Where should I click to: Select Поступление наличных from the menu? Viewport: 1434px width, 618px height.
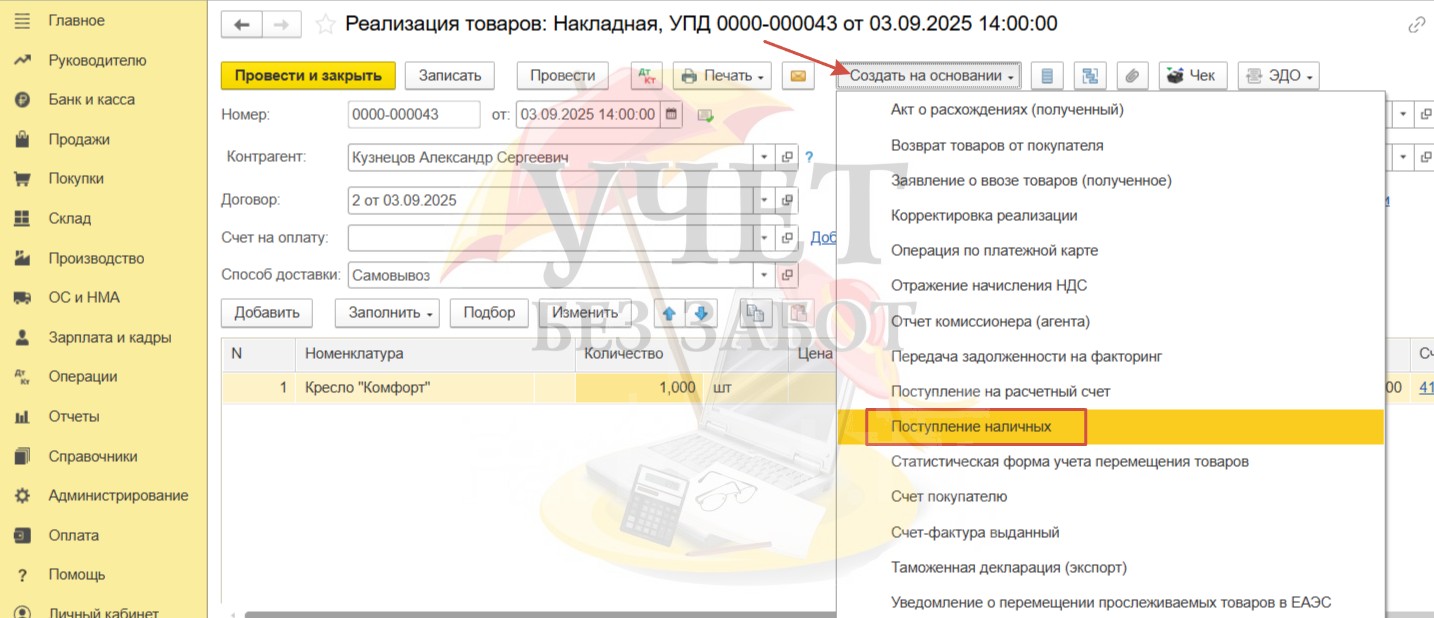[971, 427]
